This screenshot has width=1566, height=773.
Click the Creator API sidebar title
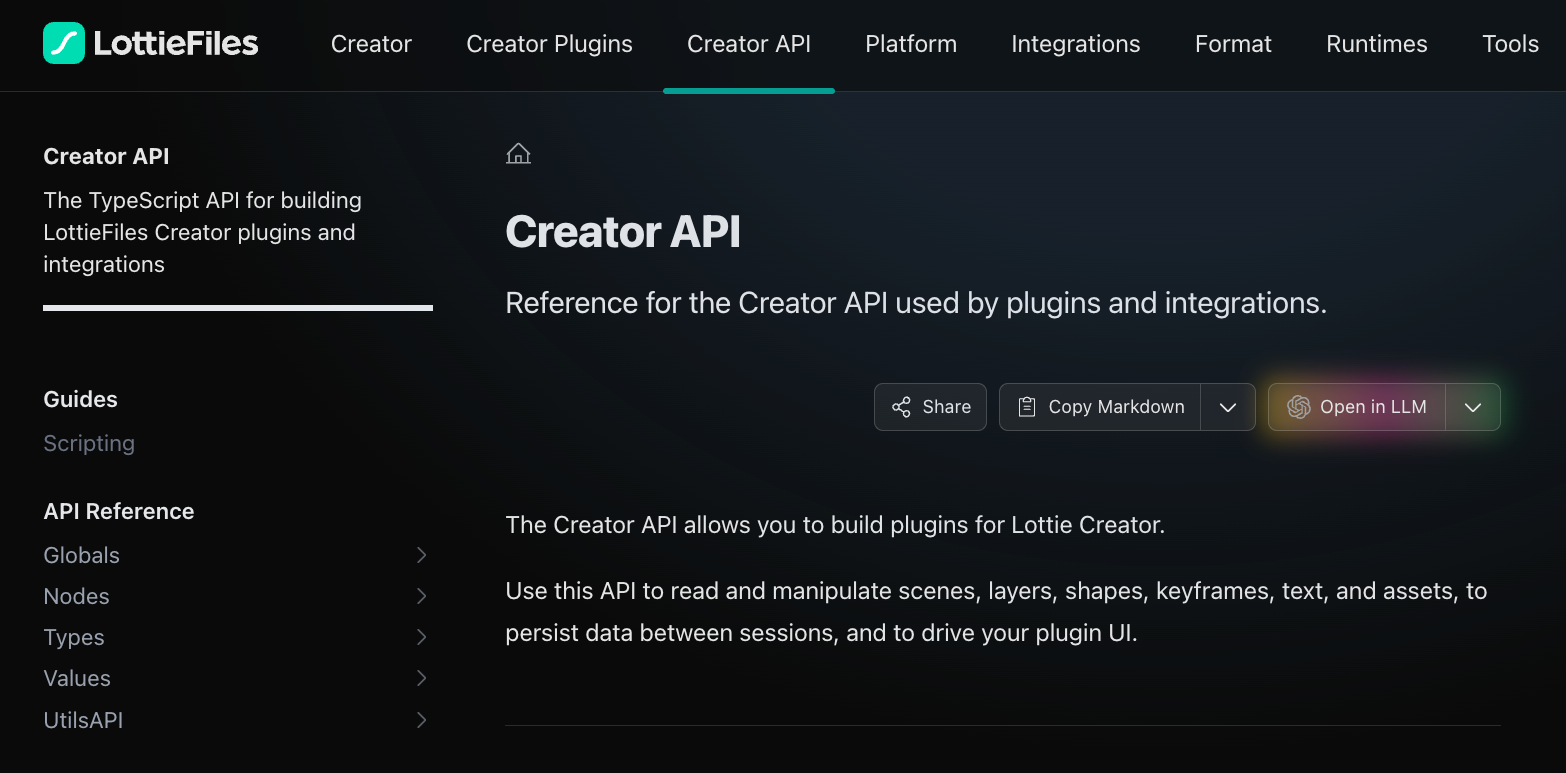[106, 156]
